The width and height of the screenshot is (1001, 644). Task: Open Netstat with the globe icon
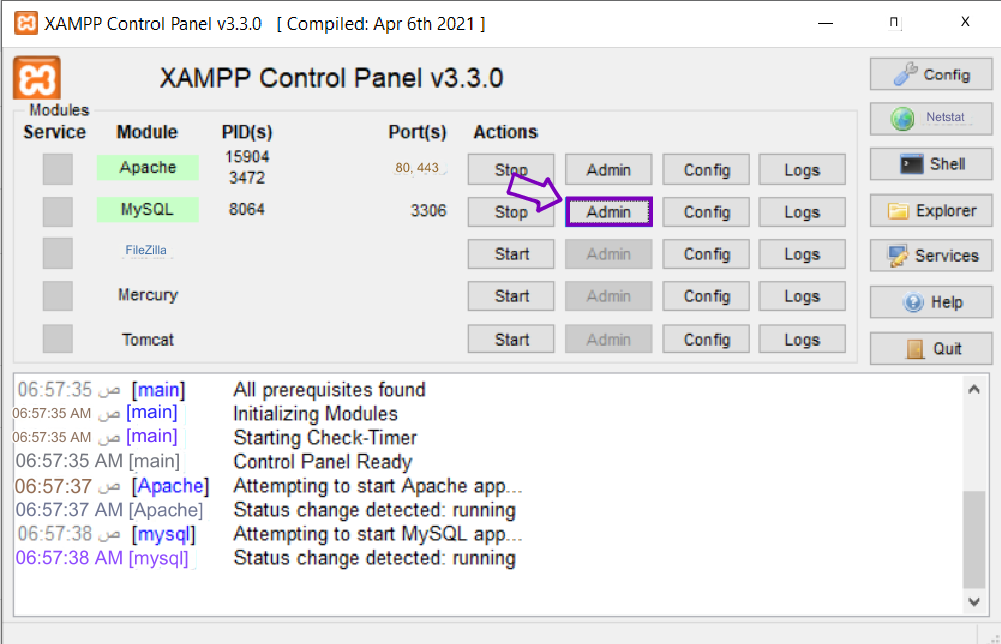click(931, 118)
